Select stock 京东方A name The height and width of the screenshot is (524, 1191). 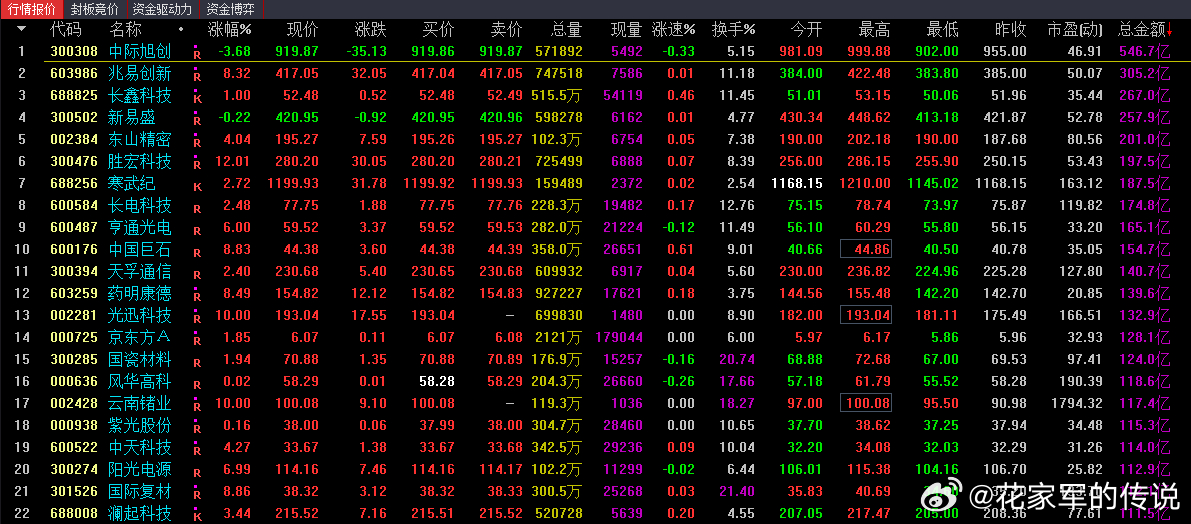[x=141, y=337]
